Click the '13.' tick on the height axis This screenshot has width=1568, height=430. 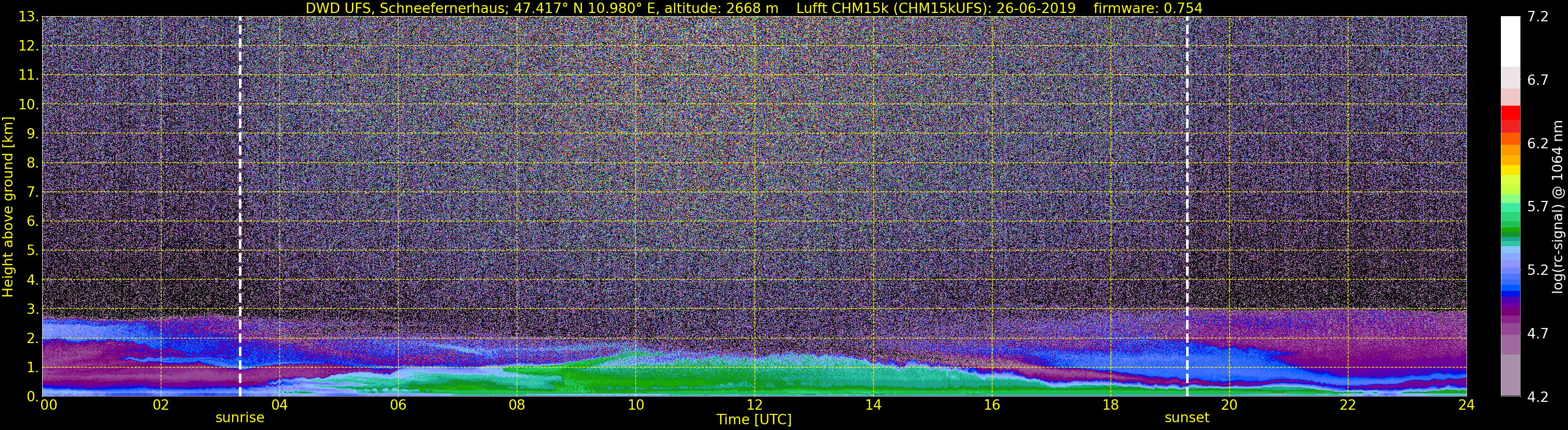coord(29,17)
